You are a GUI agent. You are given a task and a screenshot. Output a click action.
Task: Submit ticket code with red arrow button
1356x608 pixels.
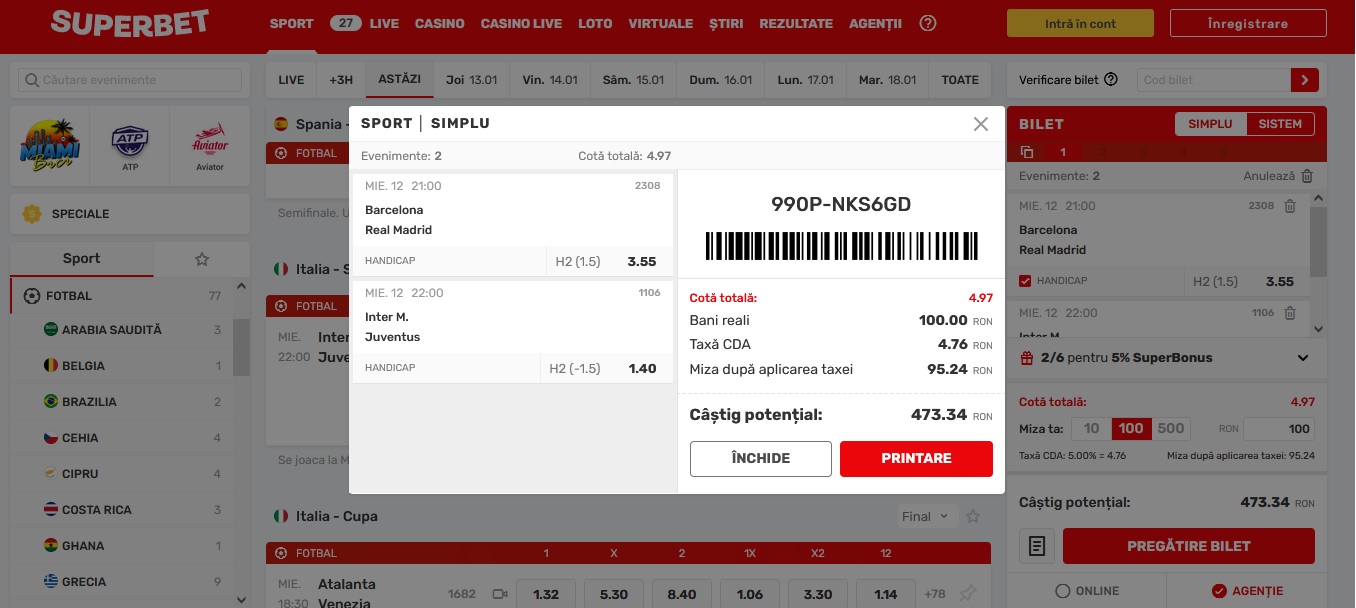pos(1305,80)
